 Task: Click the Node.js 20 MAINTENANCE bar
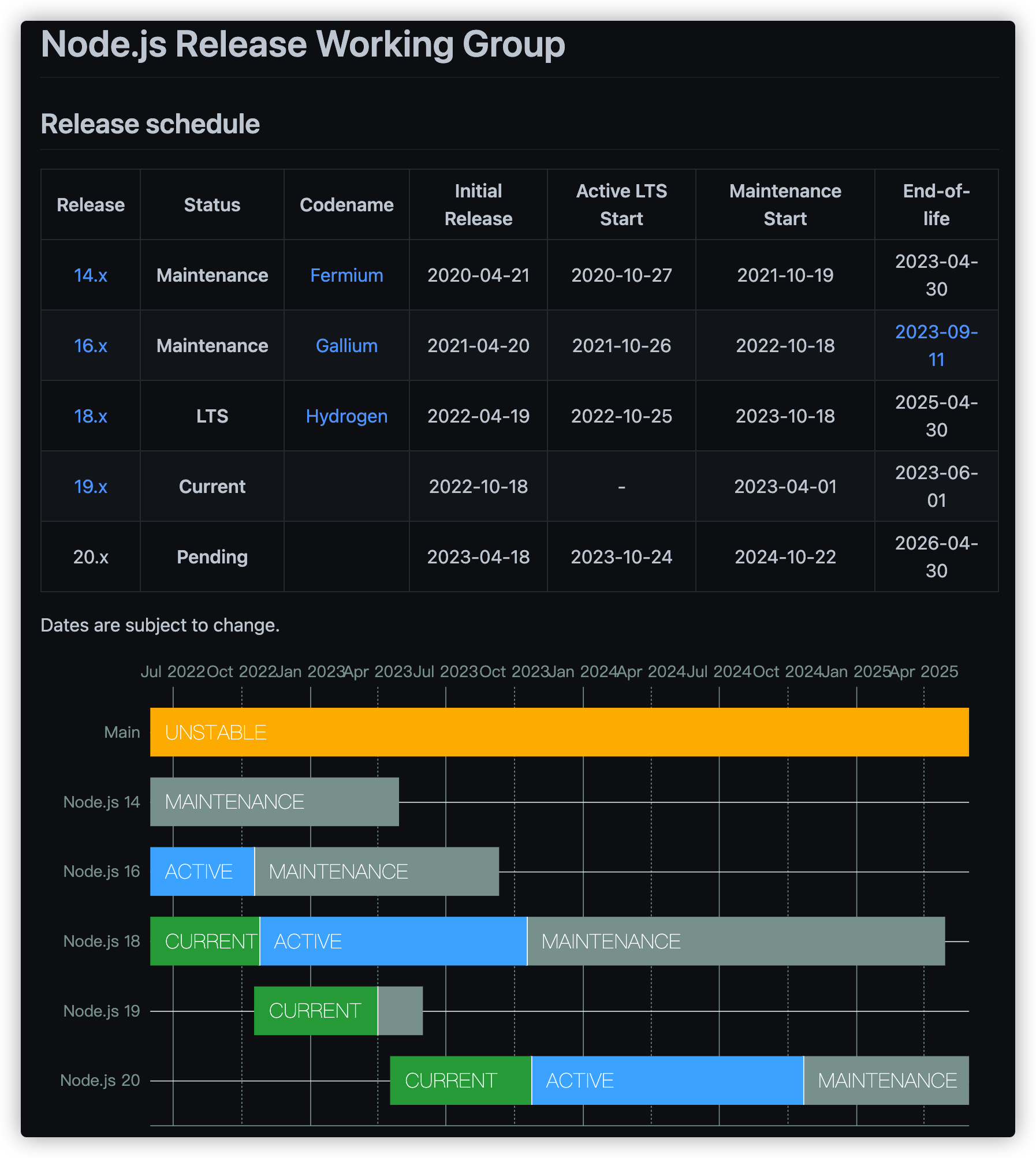[x=886, y=1081]
